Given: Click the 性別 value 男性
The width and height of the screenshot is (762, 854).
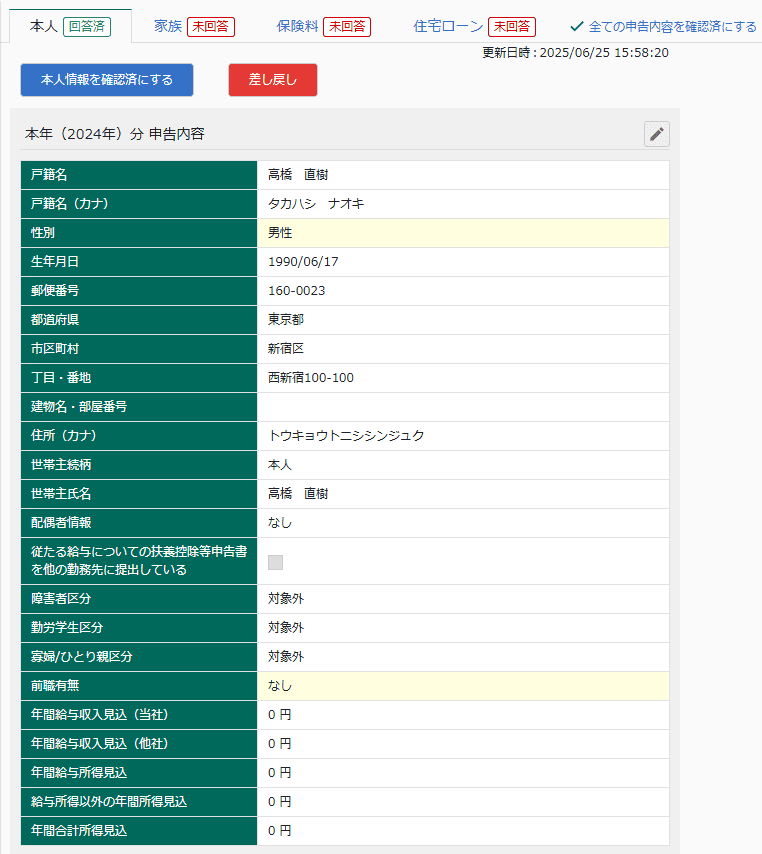Looking at the screenshot, I should click(280, 233).
